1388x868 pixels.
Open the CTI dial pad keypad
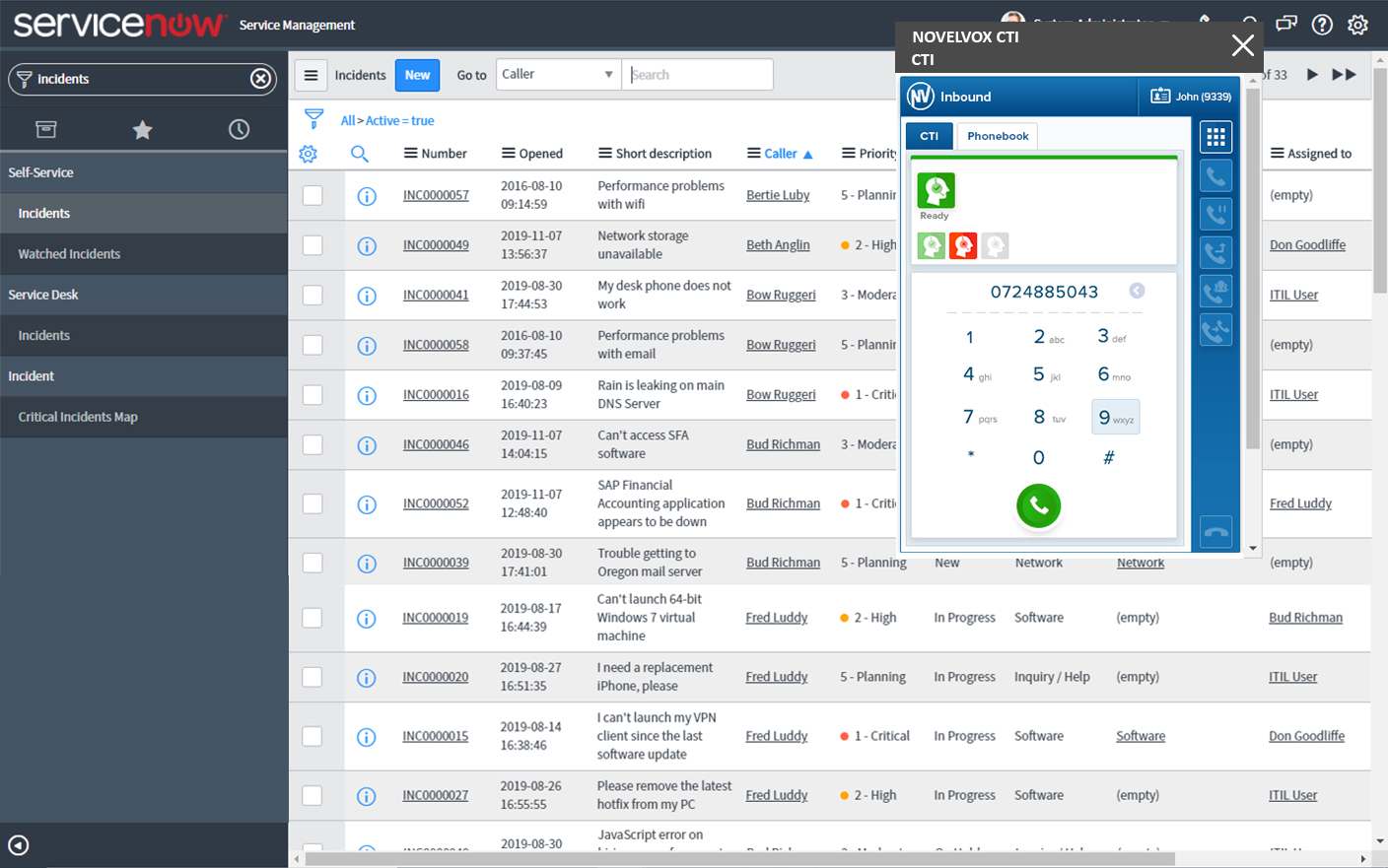coord(1215,137)
